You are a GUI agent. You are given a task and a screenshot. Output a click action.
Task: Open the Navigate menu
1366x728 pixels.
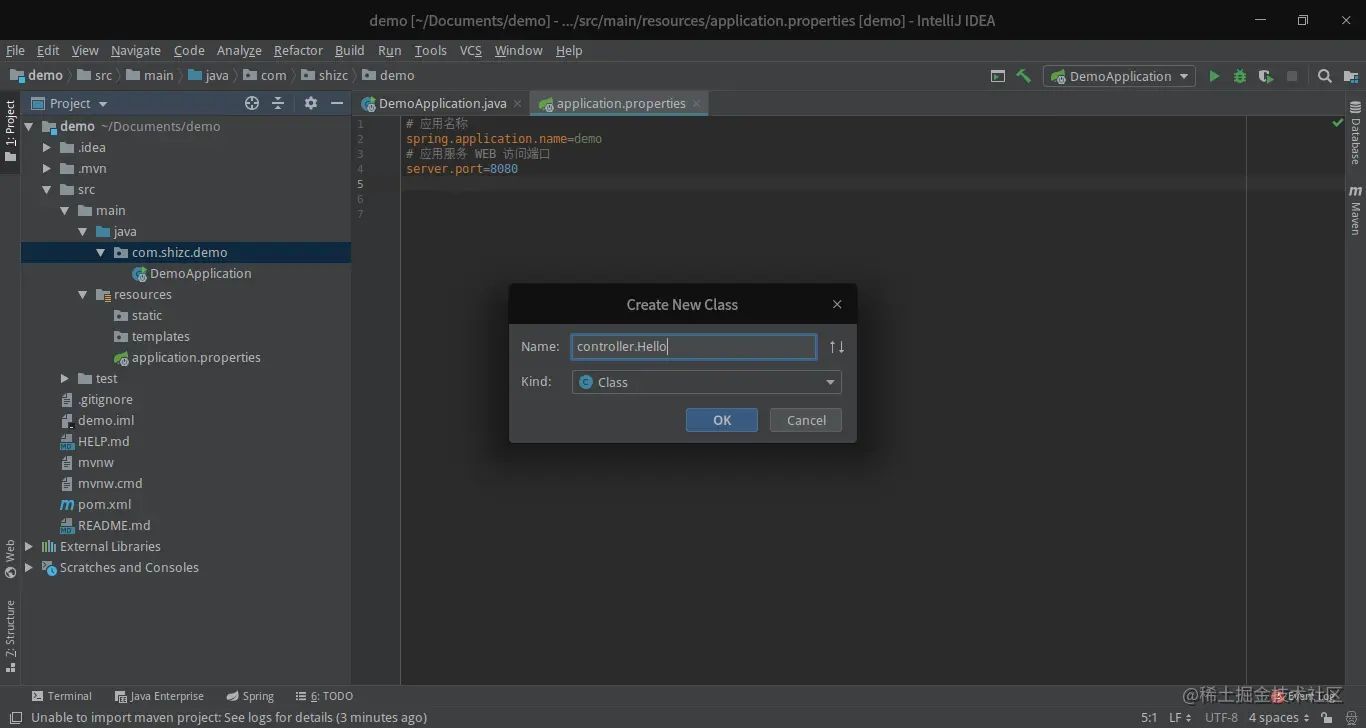[x=136, y=50]
